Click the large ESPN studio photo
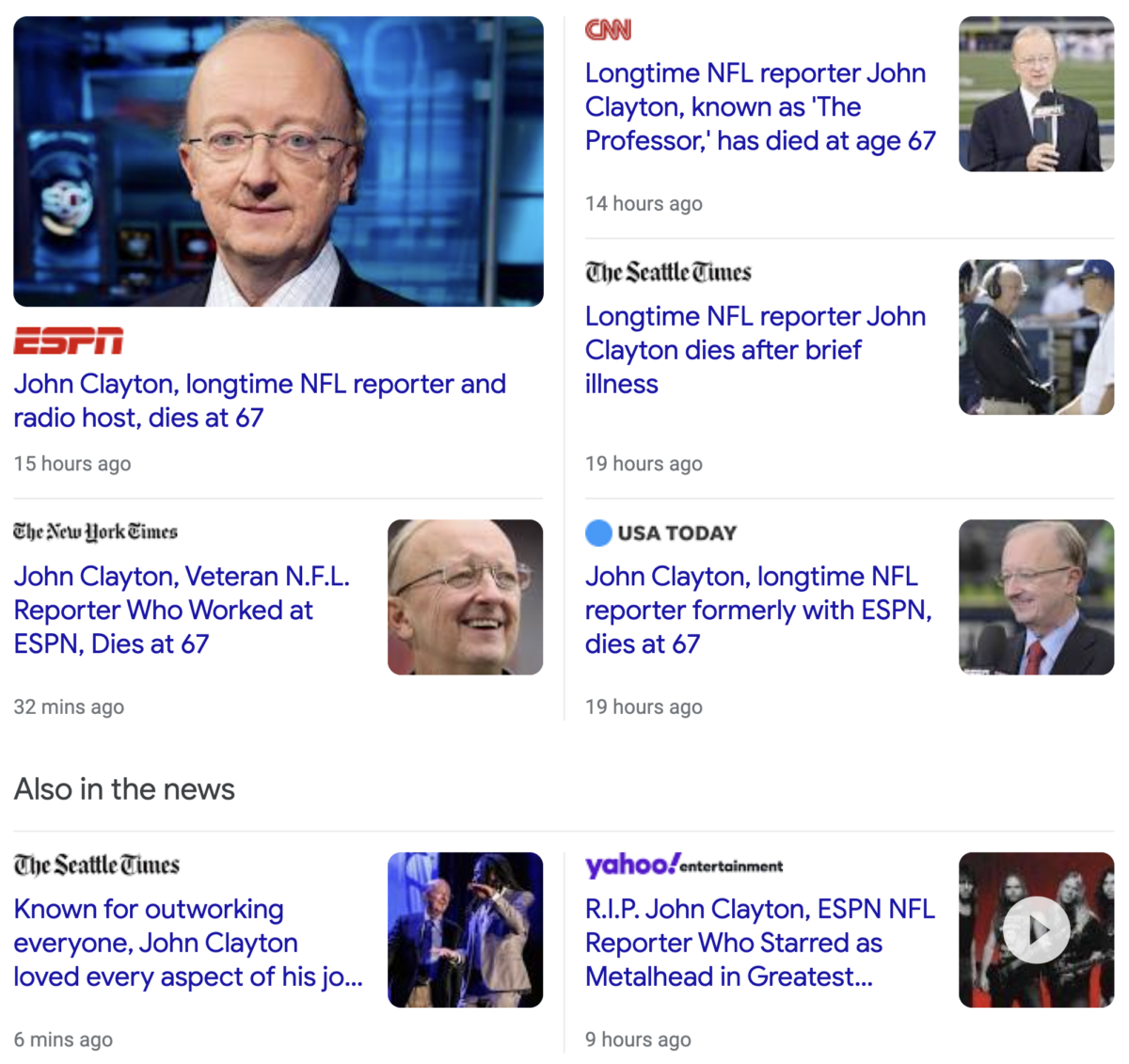 coord(278,161)
